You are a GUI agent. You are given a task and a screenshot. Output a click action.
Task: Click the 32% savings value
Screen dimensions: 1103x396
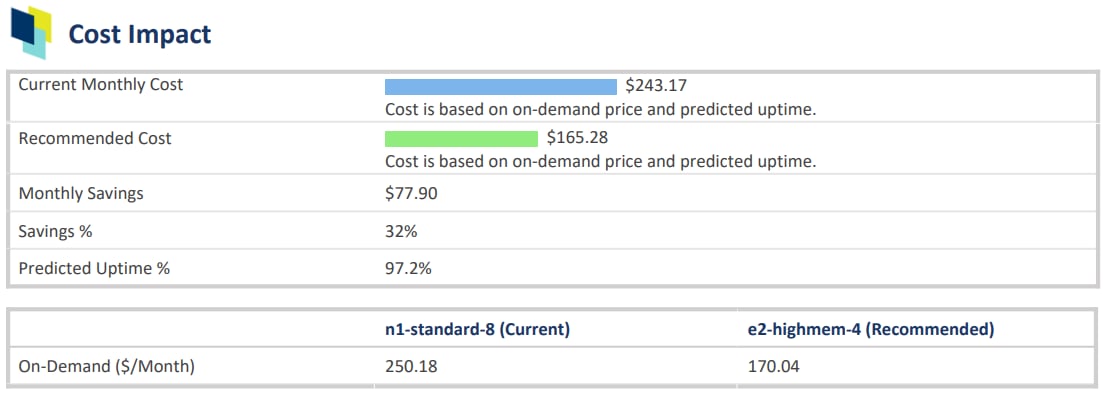401,231
